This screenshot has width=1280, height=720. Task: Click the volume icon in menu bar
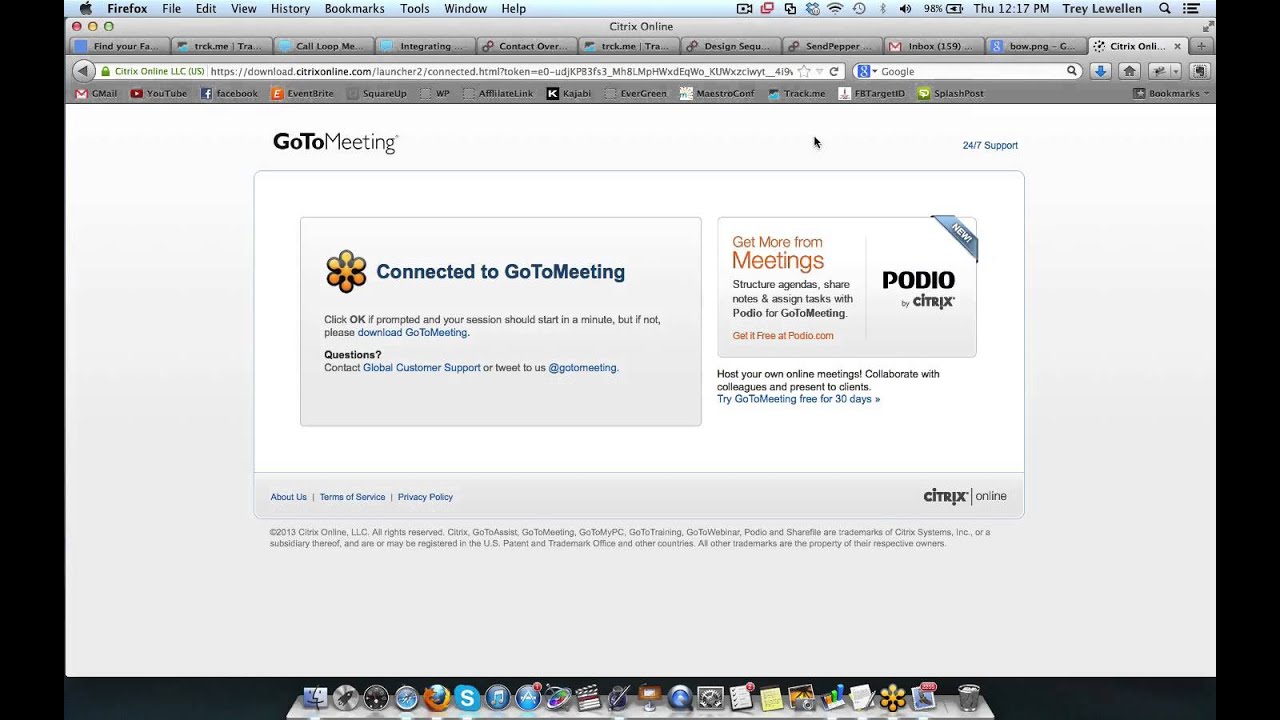point(905,9)
